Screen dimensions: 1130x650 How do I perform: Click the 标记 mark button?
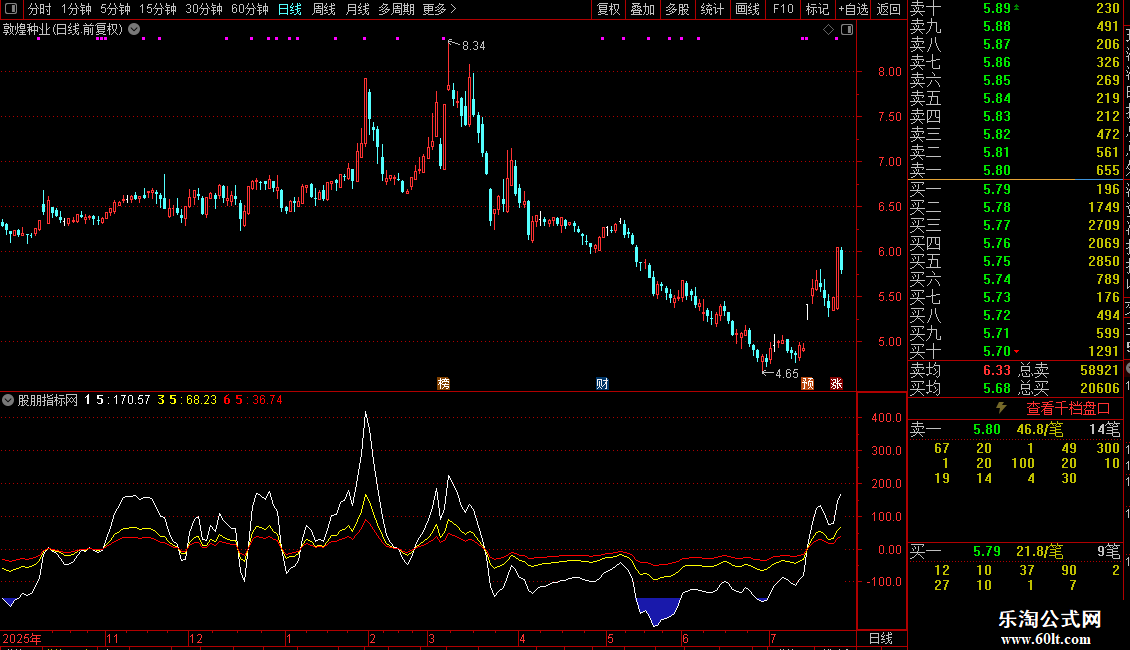[817, 9]
